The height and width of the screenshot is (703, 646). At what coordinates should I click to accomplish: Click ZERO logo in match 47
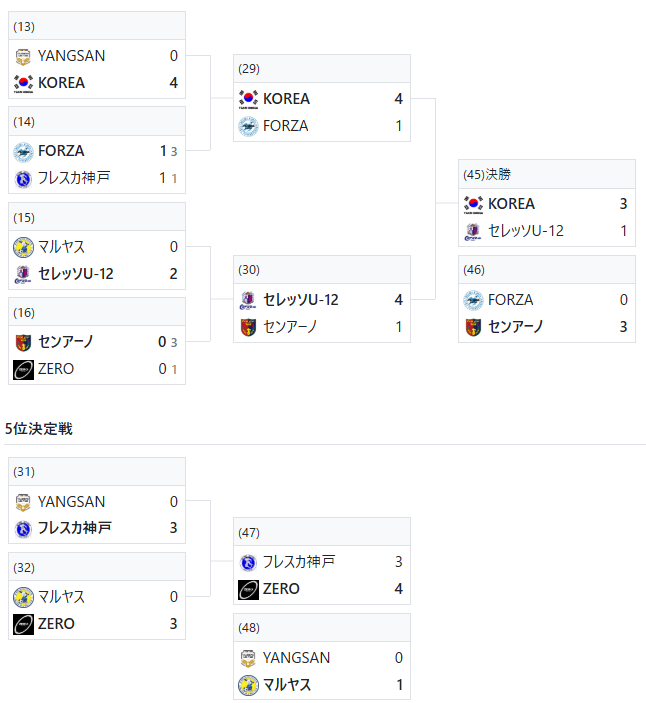point(248,590)
